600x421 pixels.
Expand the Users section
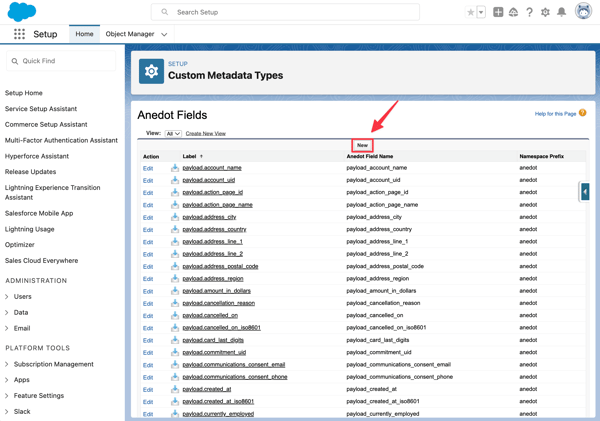pos(7,297)
